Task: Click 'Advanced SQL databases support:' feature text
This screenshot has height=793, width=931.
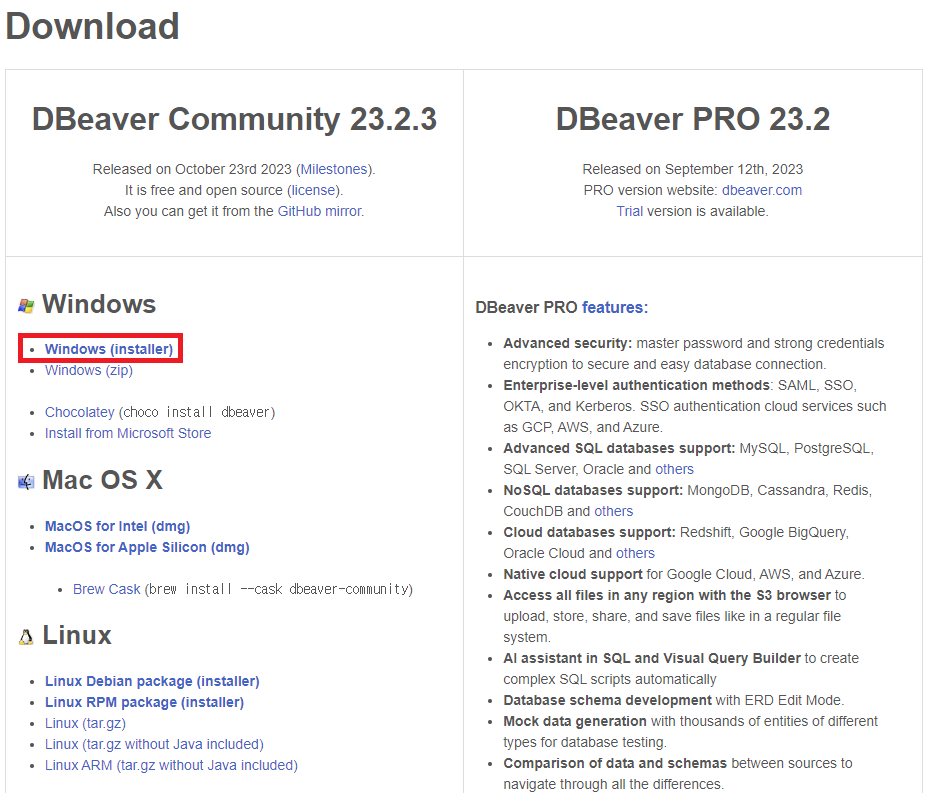Action: click(x=619, y=449)
